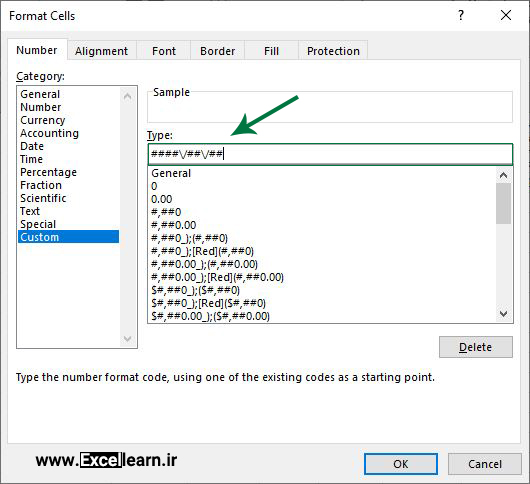This screenshot has height=484, width=530.
Task: Confirm with the OK button
Action: 401,464
